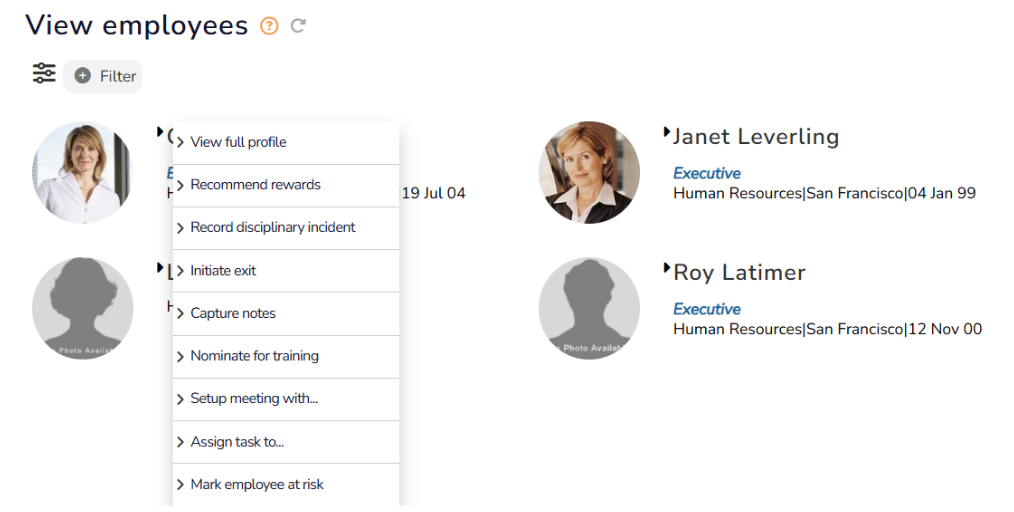1014x512 pixels.
Task: Select Setup meeting with... option
Action: click(x=254, y=399)
